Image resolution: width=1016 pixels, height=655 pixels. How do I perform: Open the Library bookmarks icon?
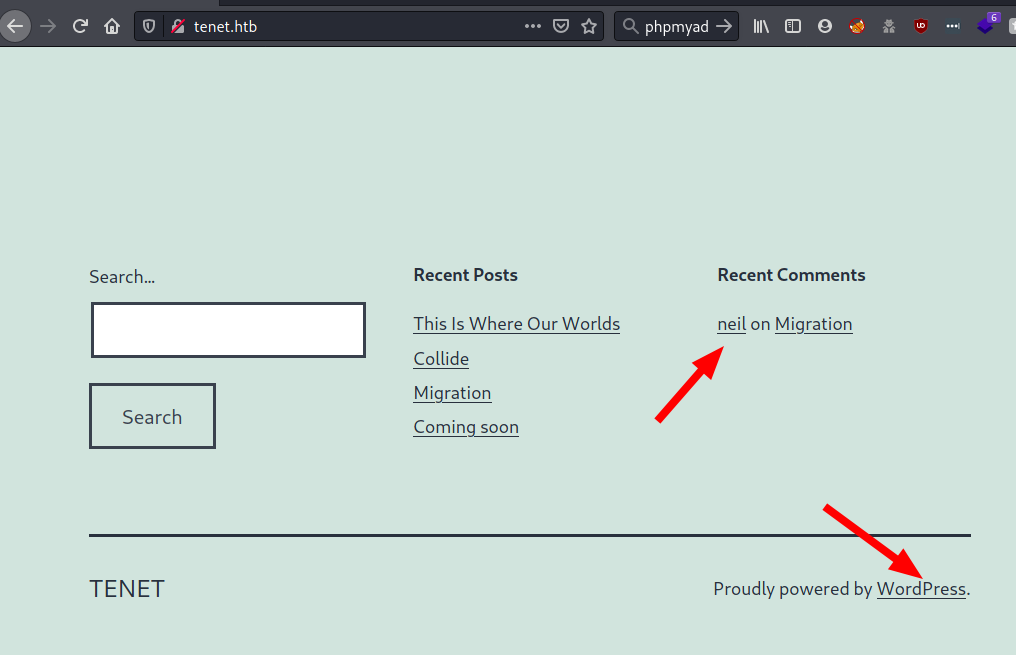pyautogui.click(x=761, y=27)
